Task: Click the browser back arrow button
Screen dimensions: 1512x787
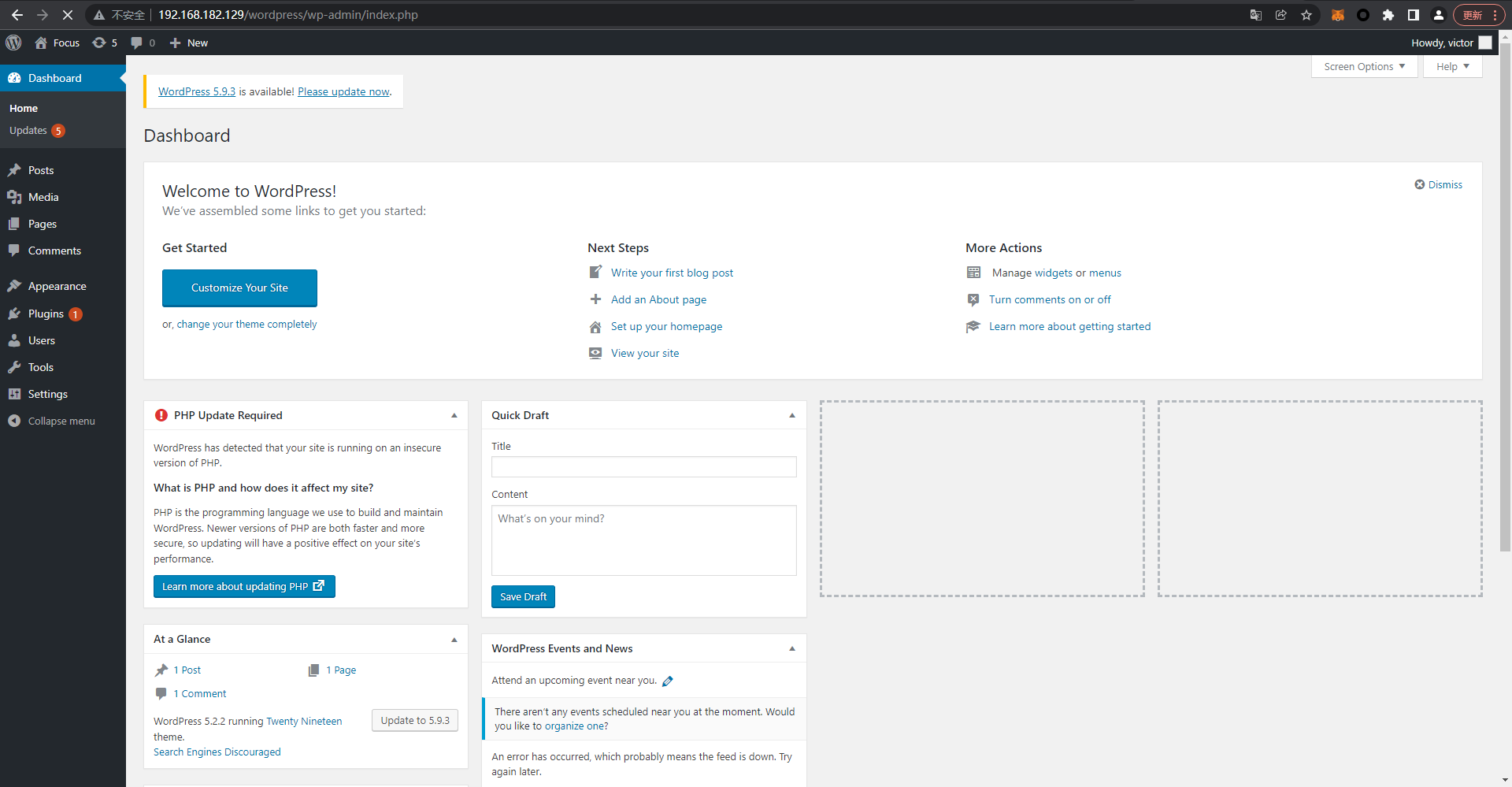Action: tap(17, 15)
